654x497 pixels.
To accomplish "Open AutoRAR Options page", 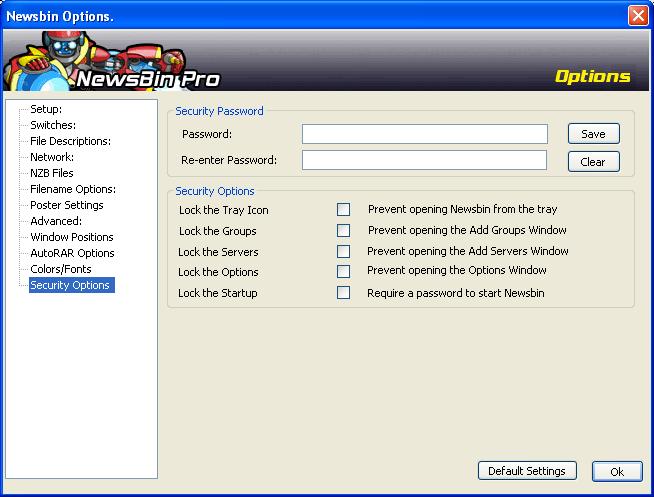I will 72,253.
